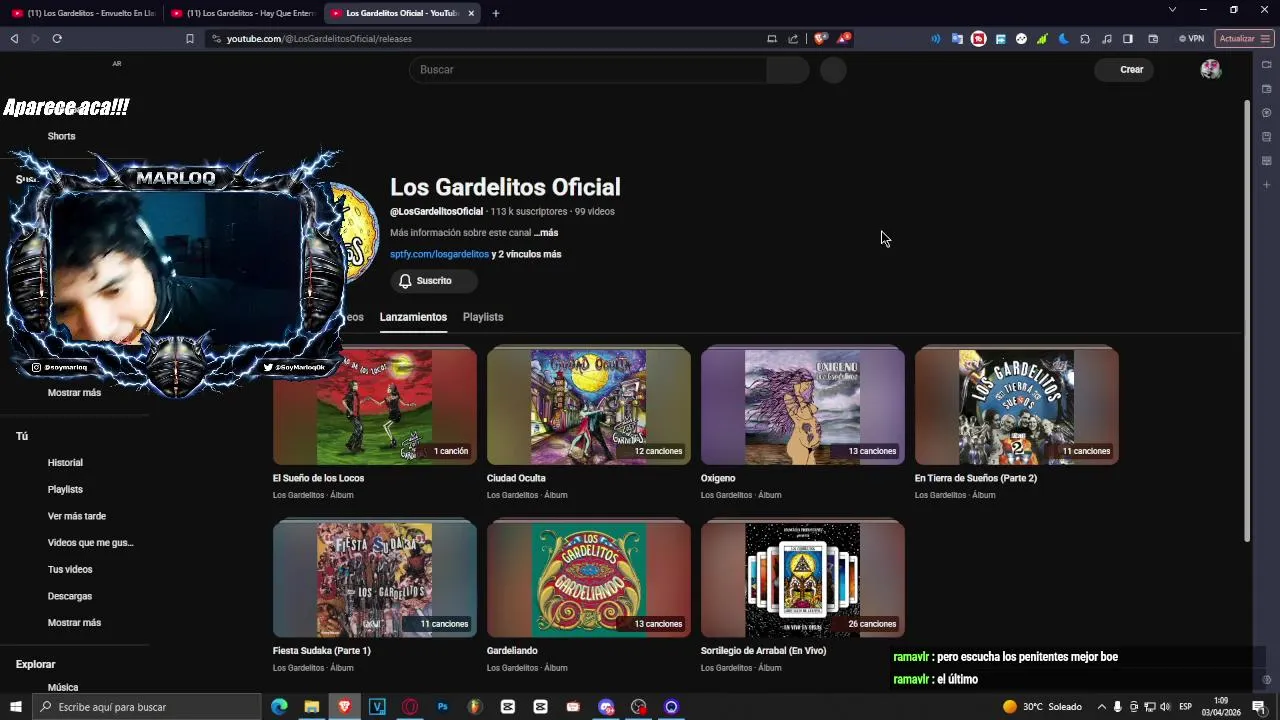Image resolution: width=1280 pixels, height=720 pixels.
Task: Open the volume speaker tray icon
Action: (x=1165, y=707)
